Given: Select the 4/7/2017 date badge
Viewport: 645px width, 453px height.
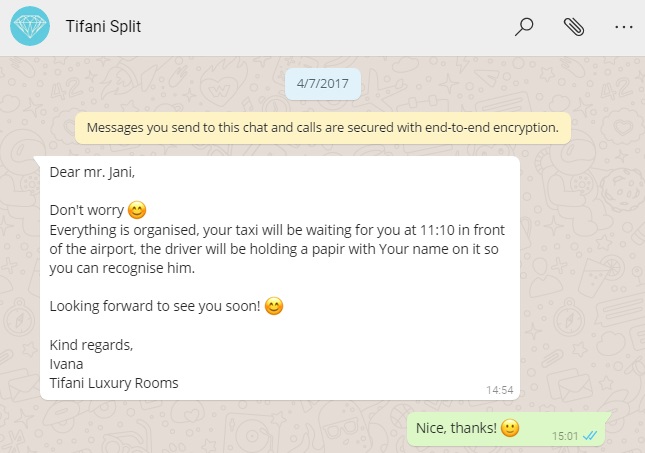Looking at the screenshot, I should coord(323,84).
